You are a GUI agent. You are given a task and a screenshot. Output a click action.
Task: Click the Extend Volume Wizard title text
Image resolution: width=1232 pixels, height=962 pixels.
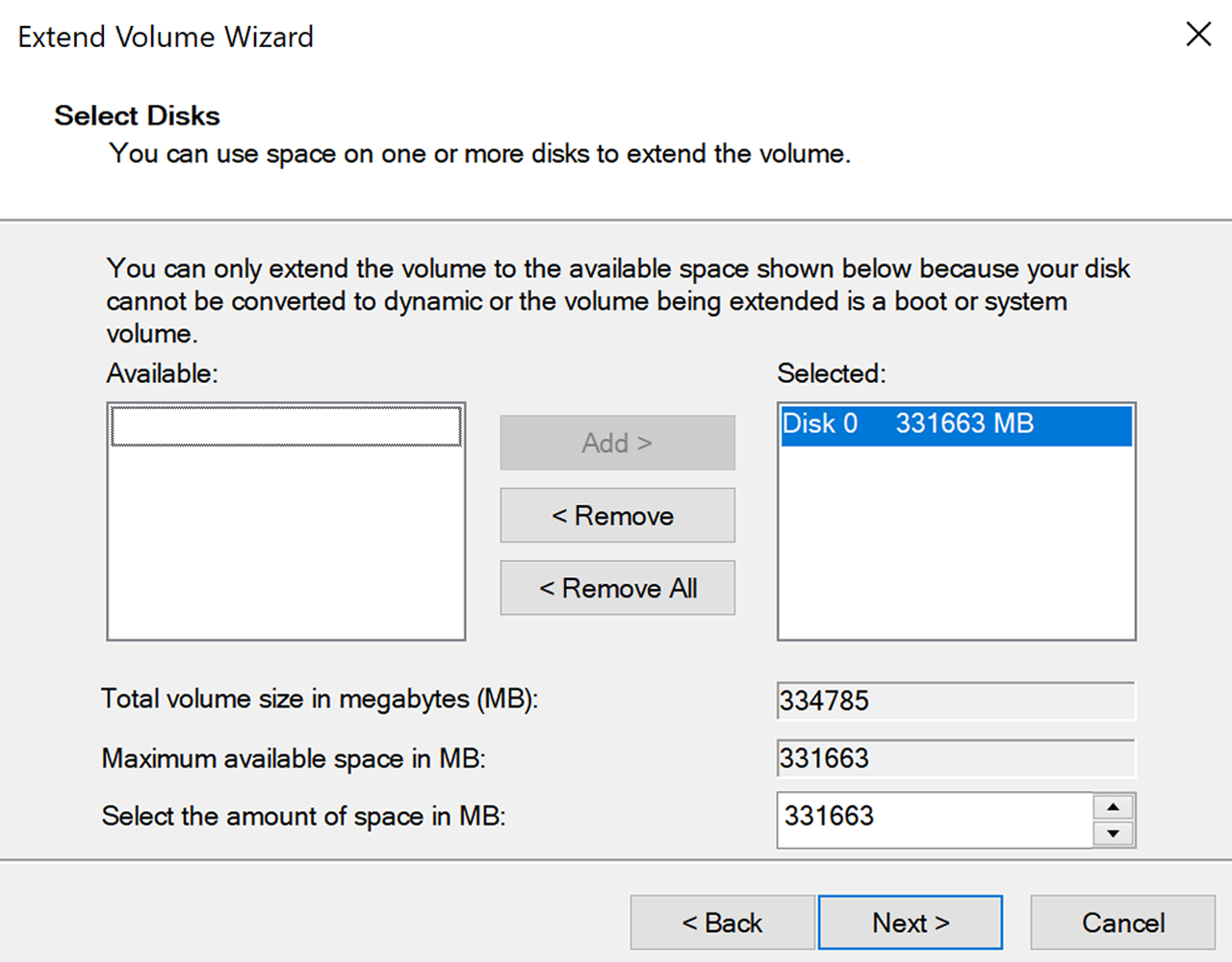coord(166,37)
